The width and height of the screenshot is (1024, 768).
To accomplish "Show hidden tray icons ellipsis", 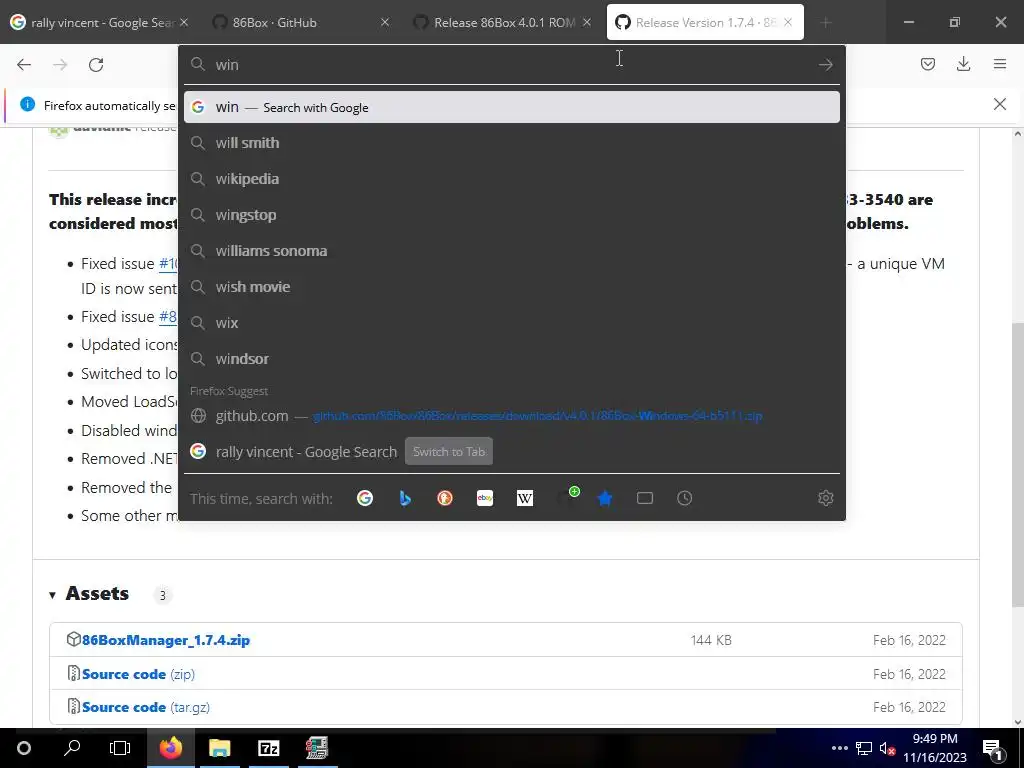I will pyautogui.click(x=839, y=748).
